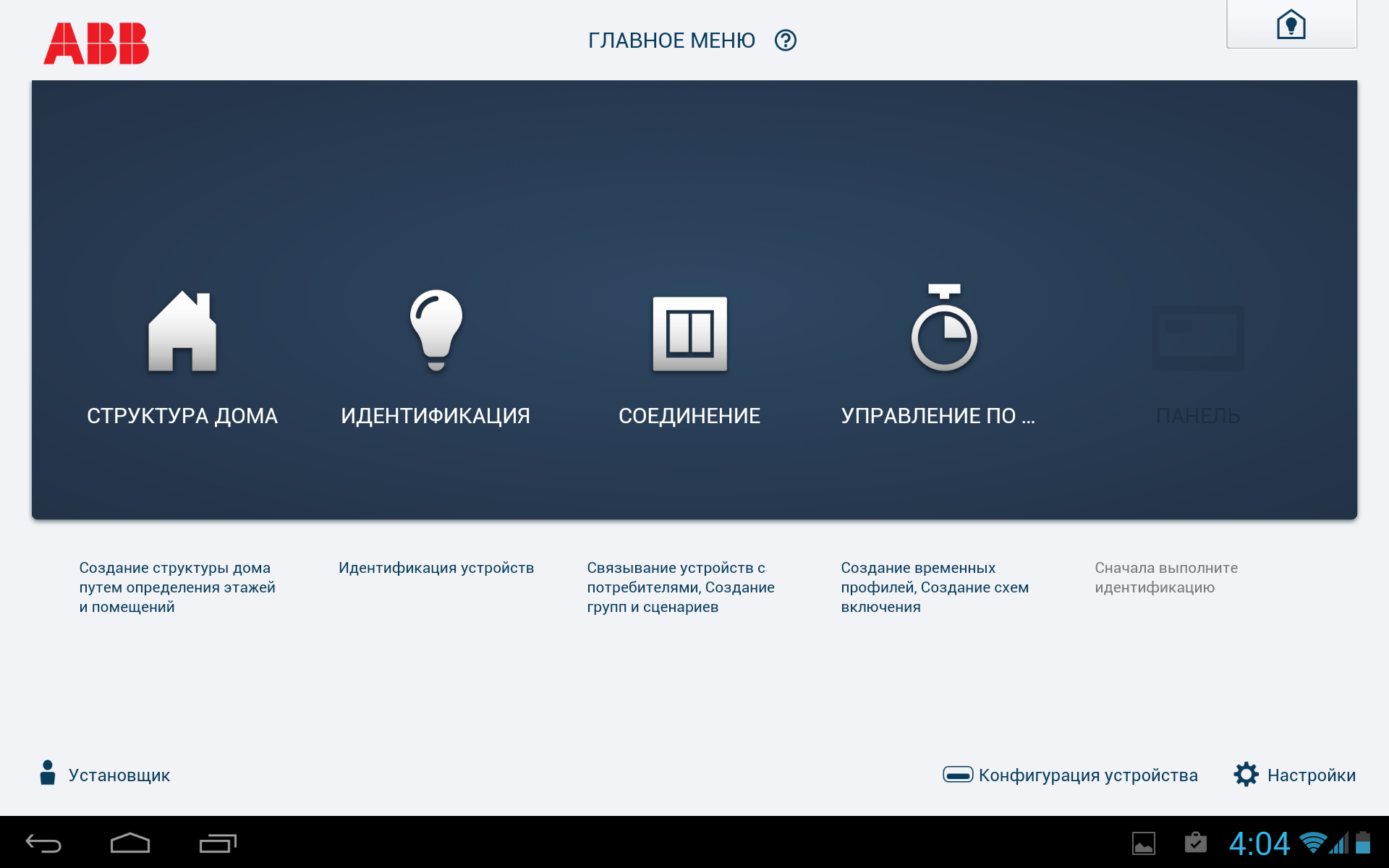The height and width of the screenshot is (868, 1389).
Task: Tap the status bar clock 4:04
Action: [x=1259, y=843]
